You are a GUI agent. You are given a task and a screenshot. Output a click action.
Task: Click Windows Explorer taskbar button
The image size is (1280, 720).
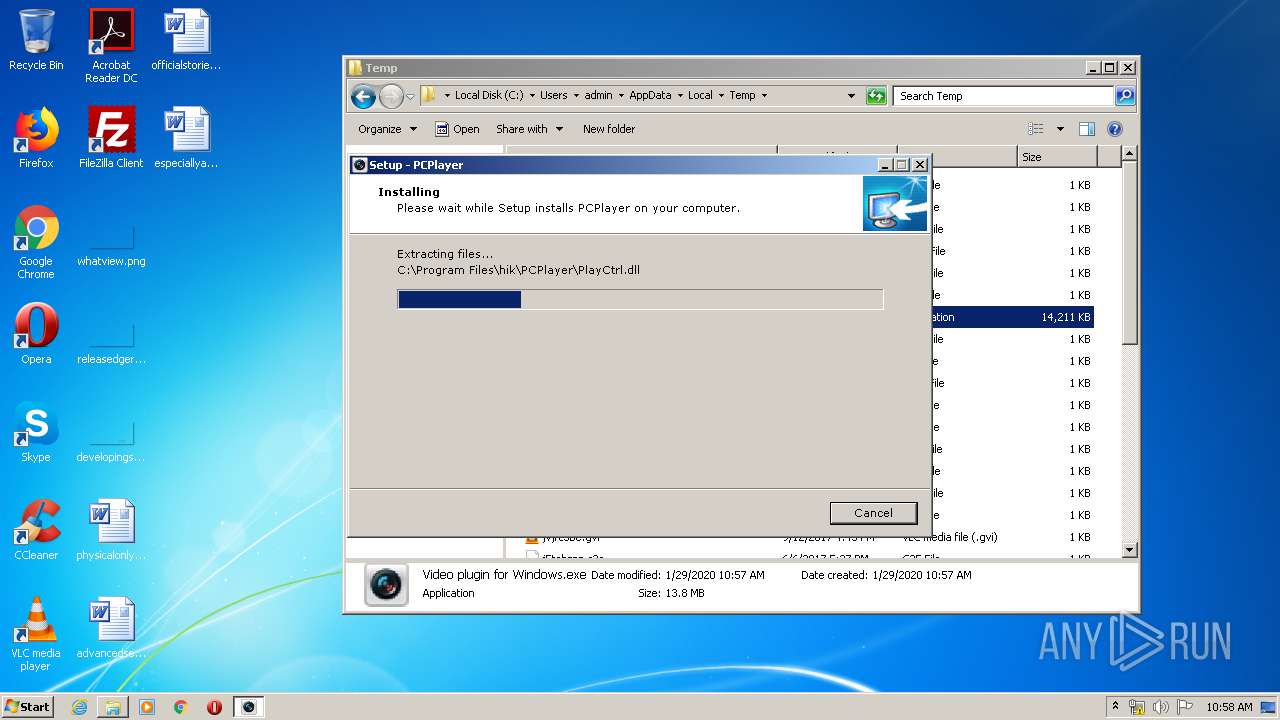[113, 707]
